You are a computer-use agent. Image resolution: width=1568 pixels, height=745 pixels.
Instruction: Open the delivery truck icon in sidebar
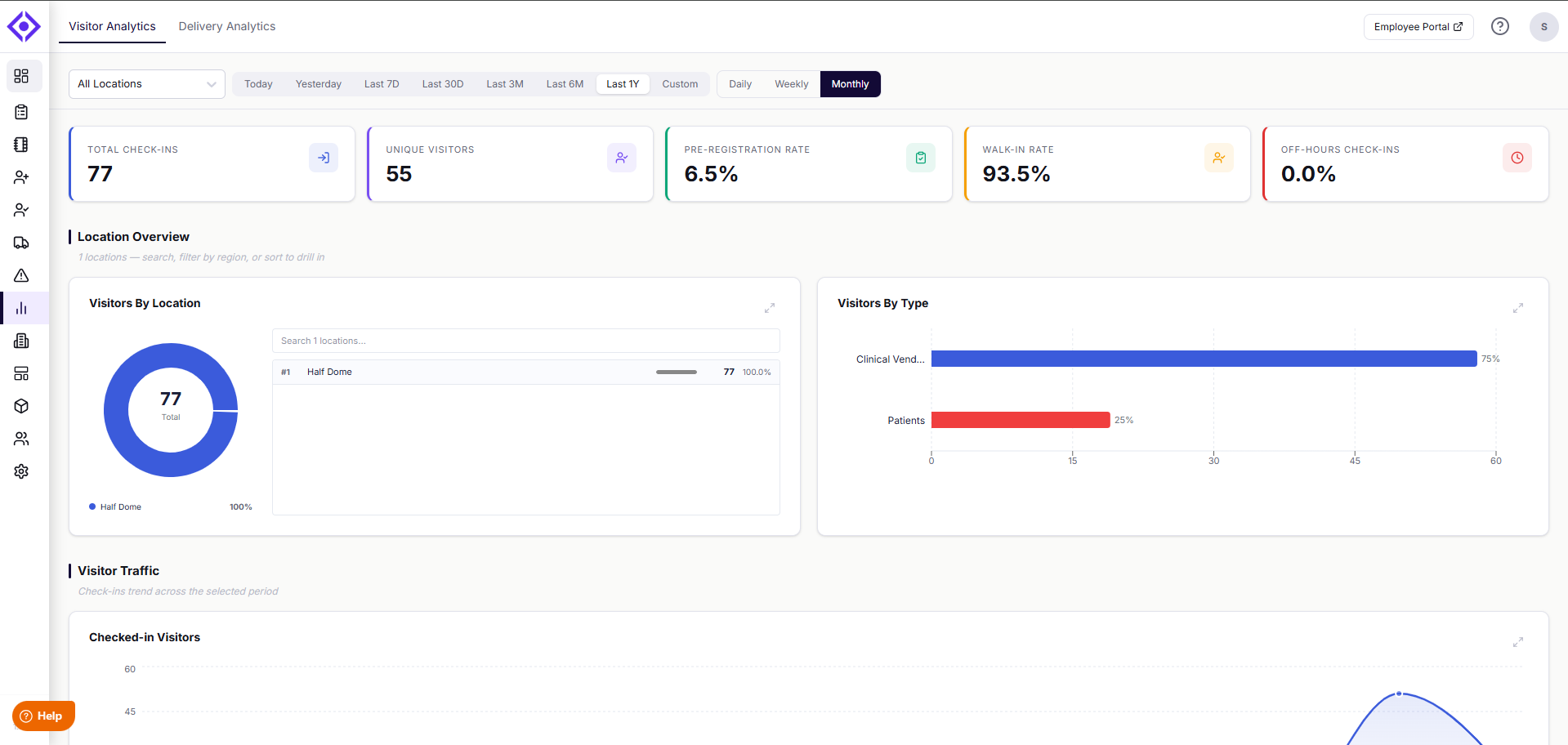pyautogui.click(x=22, y=243)
